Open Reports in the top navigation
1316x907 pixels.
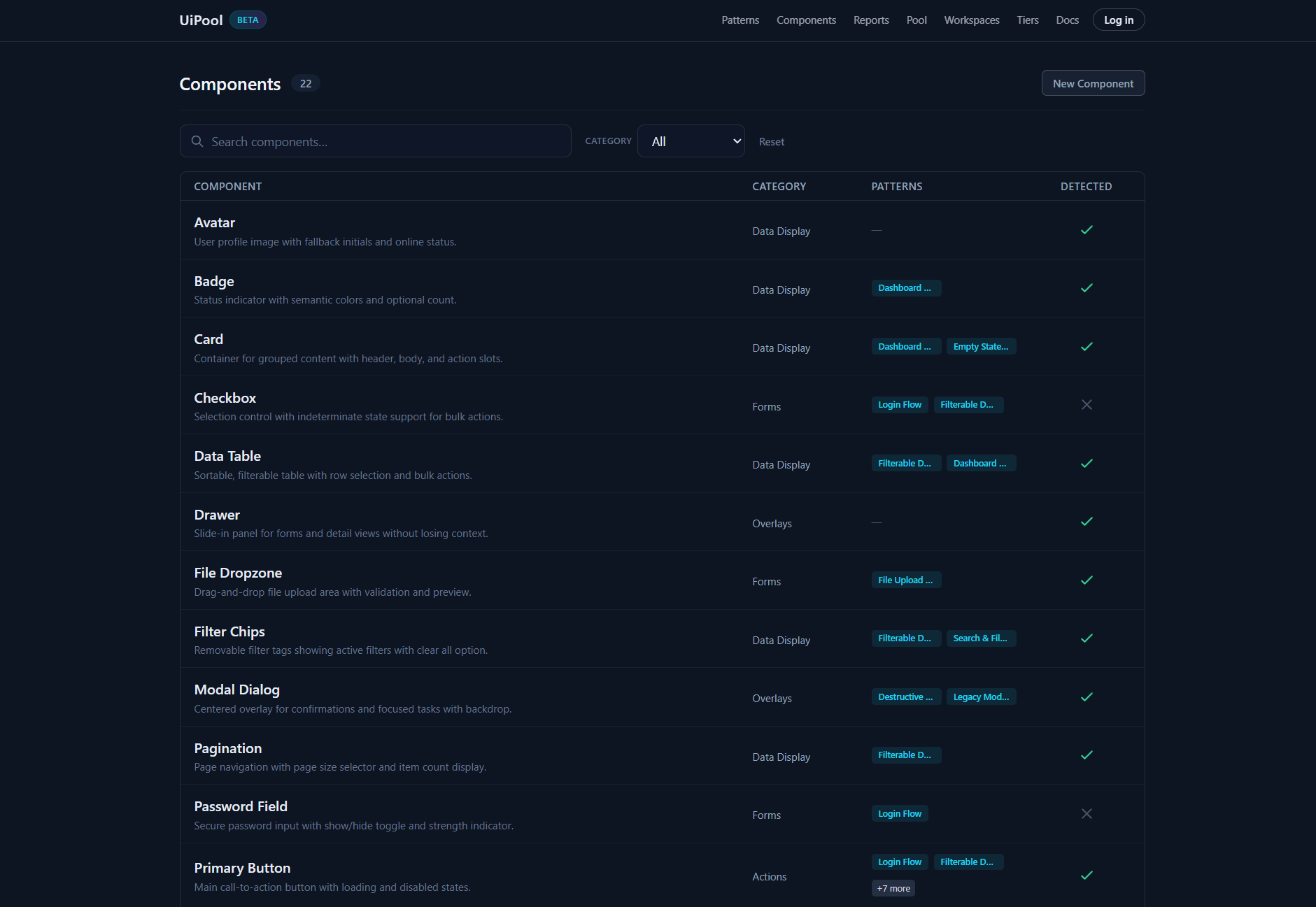tap(871, 20)
